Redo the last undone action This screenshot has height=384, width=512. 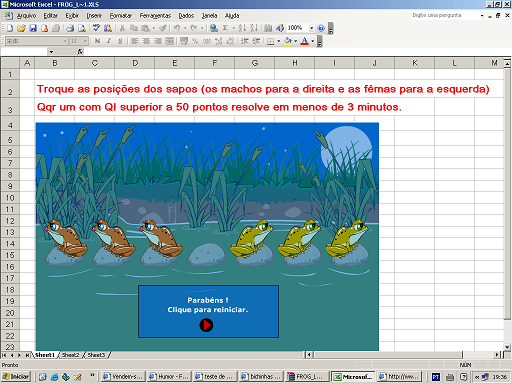coord(194,28)
